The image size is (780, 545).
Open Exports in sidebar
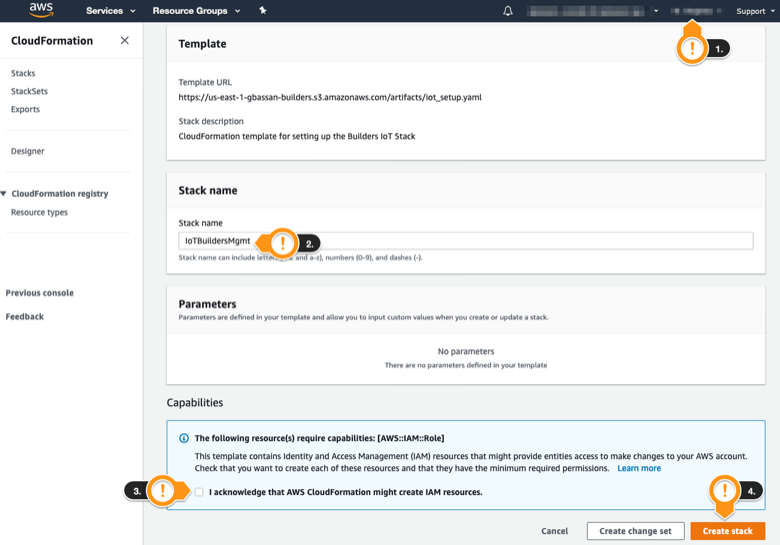[x=25, y=109]
